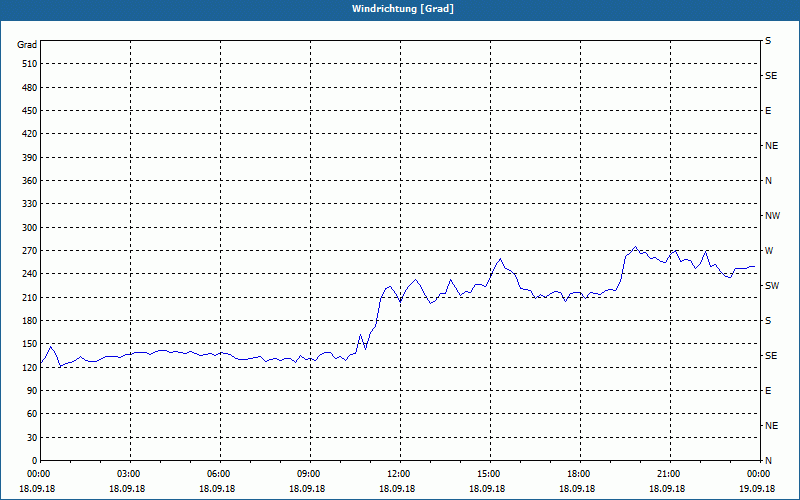The width and height of the screenshot is (800, 500).
Task: Click the 60 degree axis label
Action: pos(32,414)
